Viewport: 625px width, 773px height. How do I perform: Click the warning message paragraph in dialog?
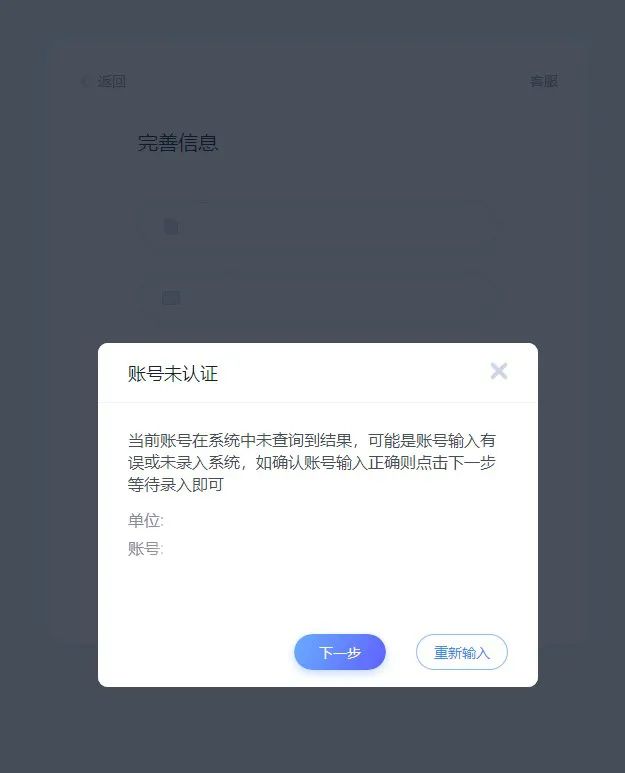coord(312,462)
